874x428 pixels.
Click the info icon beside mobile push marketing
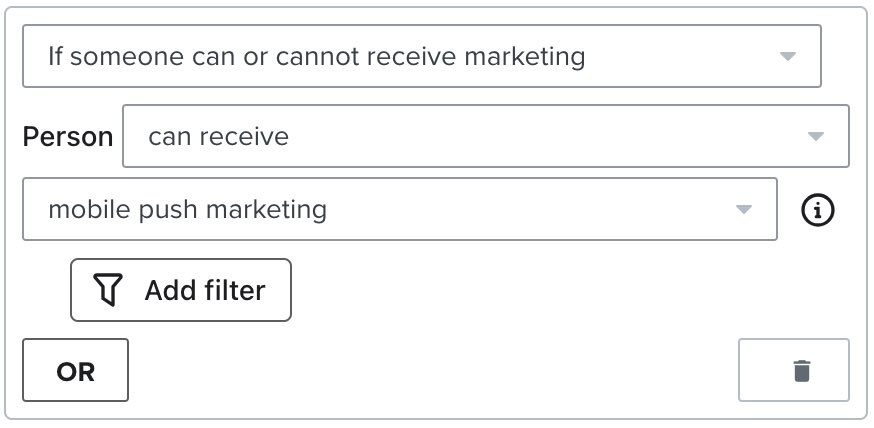(818, 210)
